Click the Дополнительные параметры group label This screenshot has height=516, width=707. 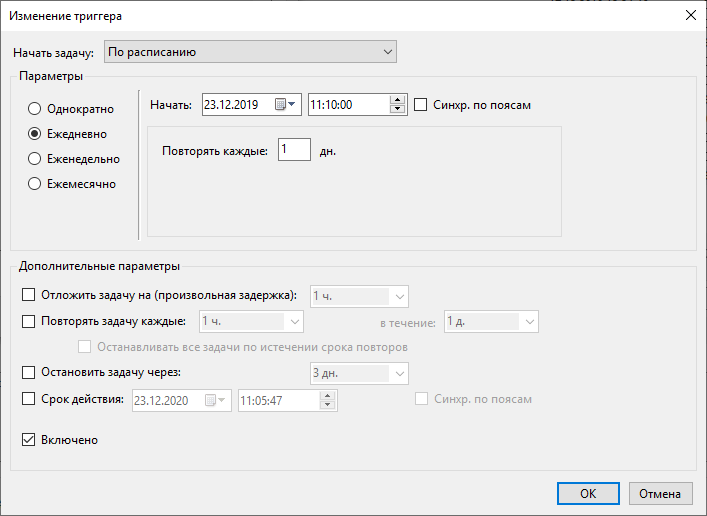(x=99, y=266)
